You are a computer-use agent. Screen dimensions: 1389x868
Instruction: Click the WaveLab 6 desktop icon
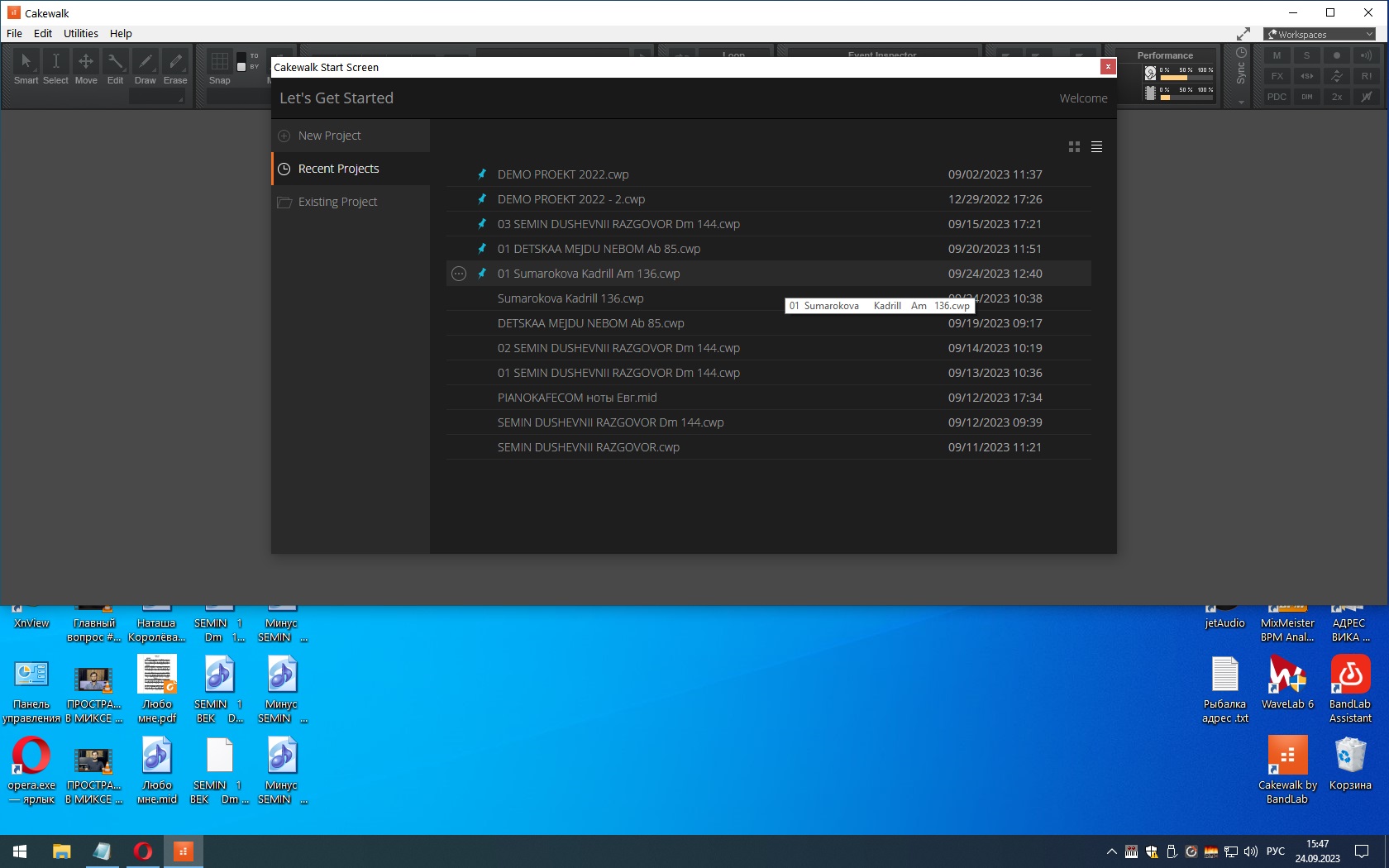(x=1287, y=682)
